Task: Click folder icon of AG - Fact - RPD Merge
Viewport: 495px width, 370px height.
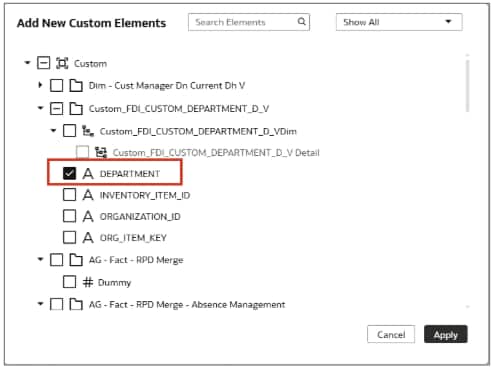Action: [x=76, y=260]
